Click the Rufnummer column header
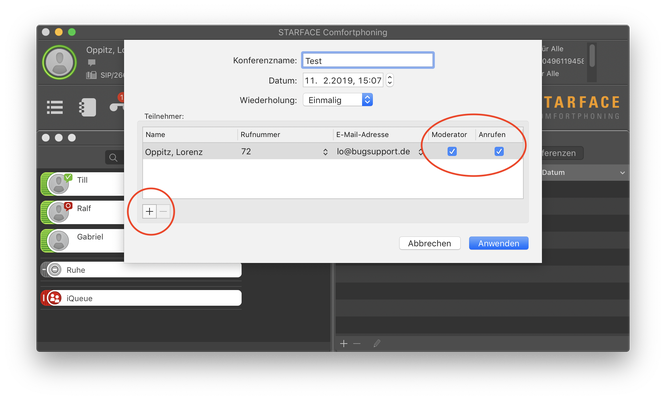The height and width of the screenshot is (400, 666). (x=285, y=135)
